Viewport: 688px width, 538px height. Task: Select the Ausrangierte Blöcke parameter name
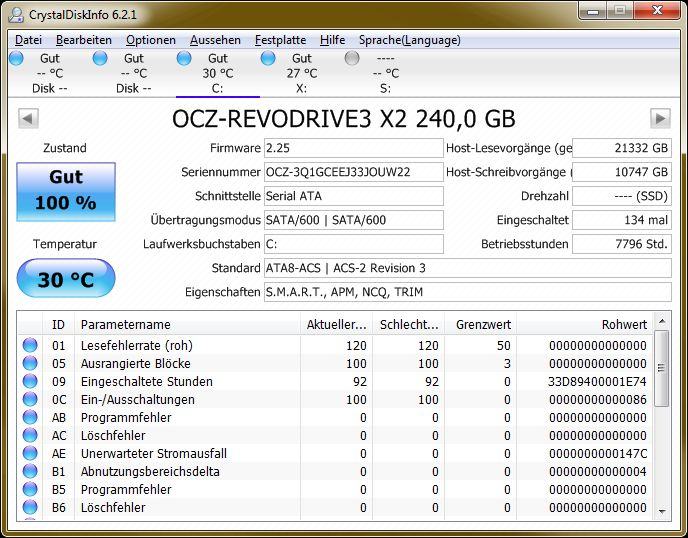(136, 363)
